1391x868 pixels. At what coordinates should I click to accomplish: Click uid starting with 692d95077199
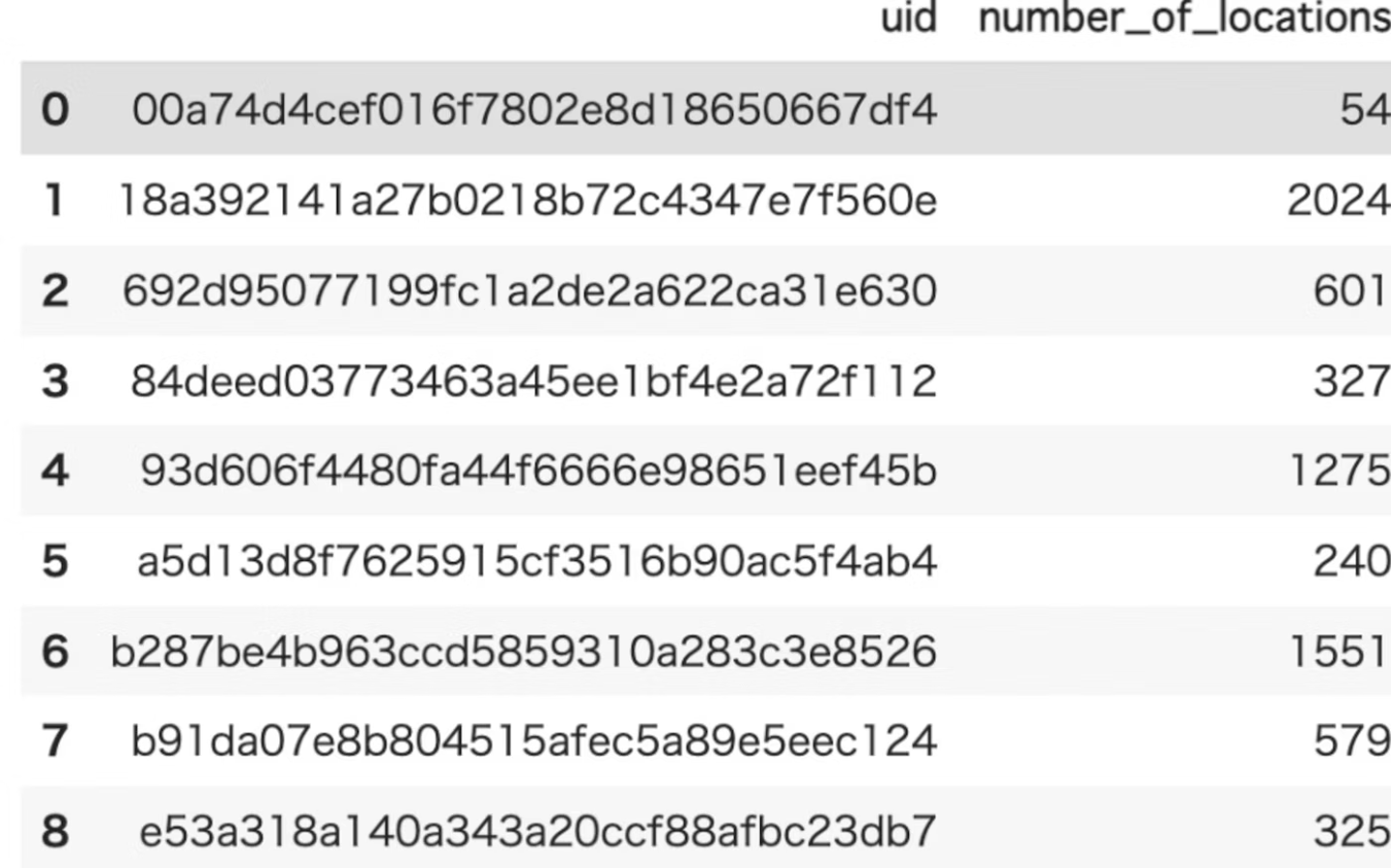click(529, 291)
